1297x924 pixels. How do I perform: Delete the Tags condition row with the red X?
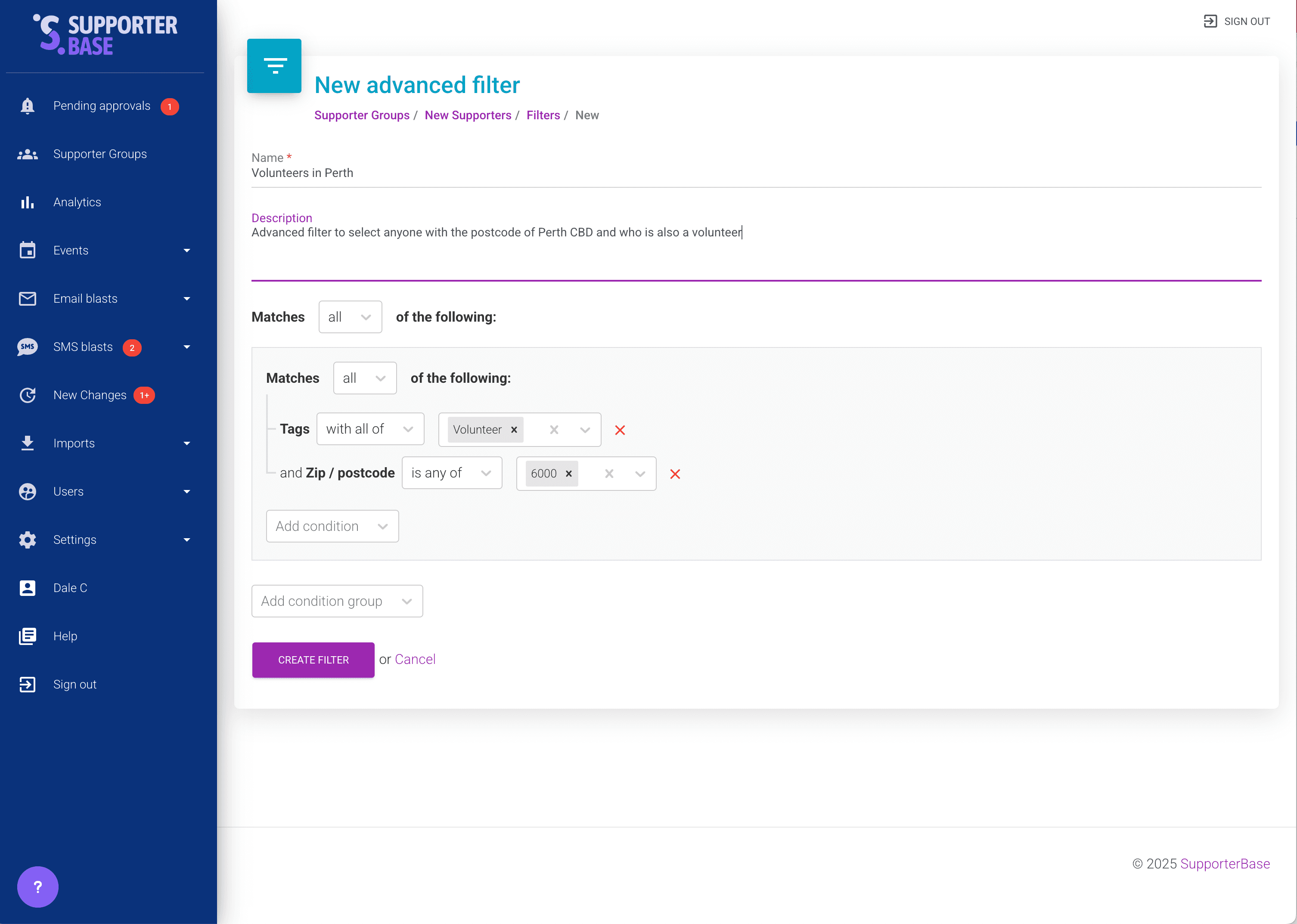pos(620,430)
